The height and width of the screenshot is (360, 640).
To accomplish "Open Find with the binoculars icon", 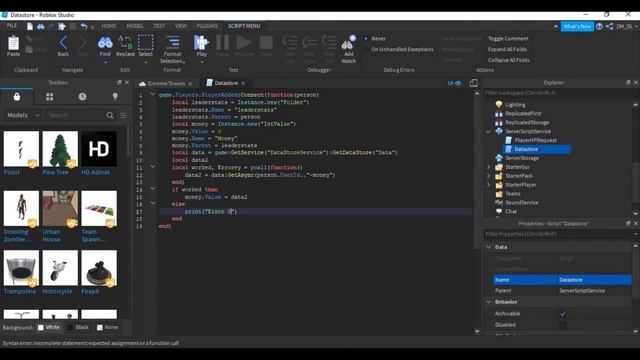I will pyautogui.click(x=105, y=42).
